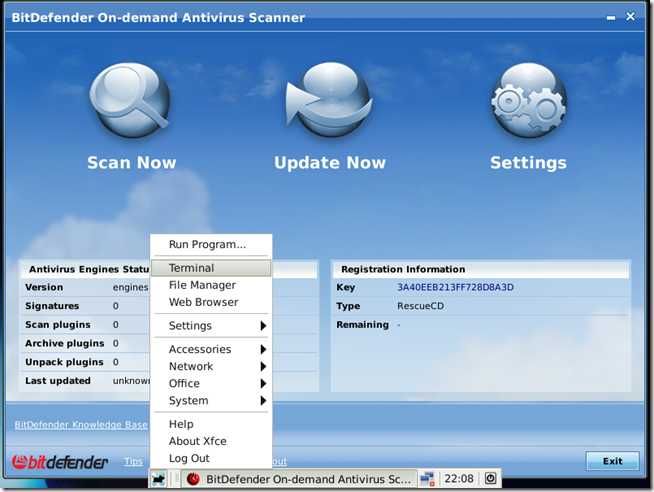The image size is (654, 492).
Task: Select Help in the Xfce menu
Action: 211,424
